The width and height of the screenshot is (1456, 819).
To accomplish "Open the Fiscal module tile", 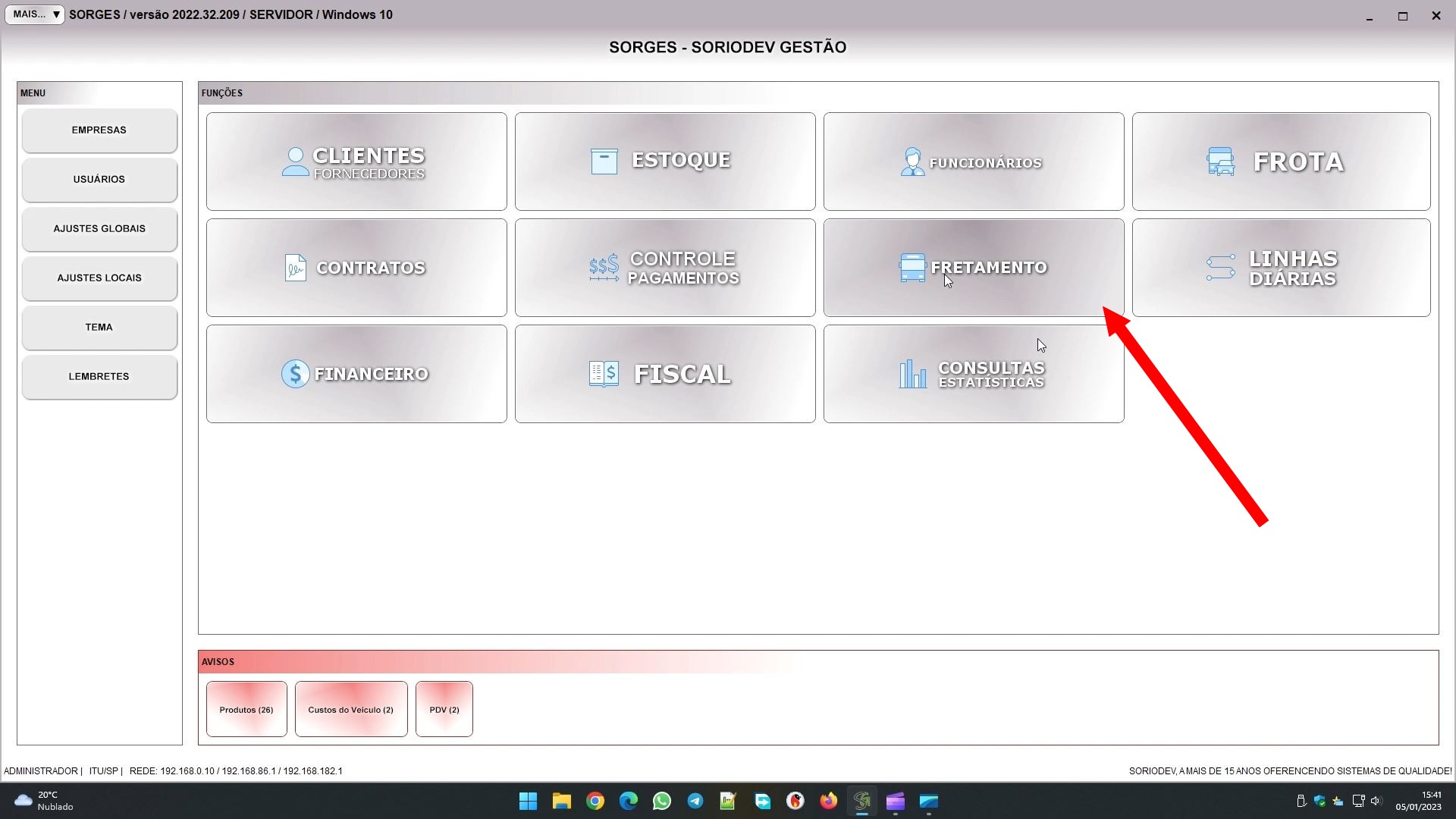I will (x=665, y=374).
